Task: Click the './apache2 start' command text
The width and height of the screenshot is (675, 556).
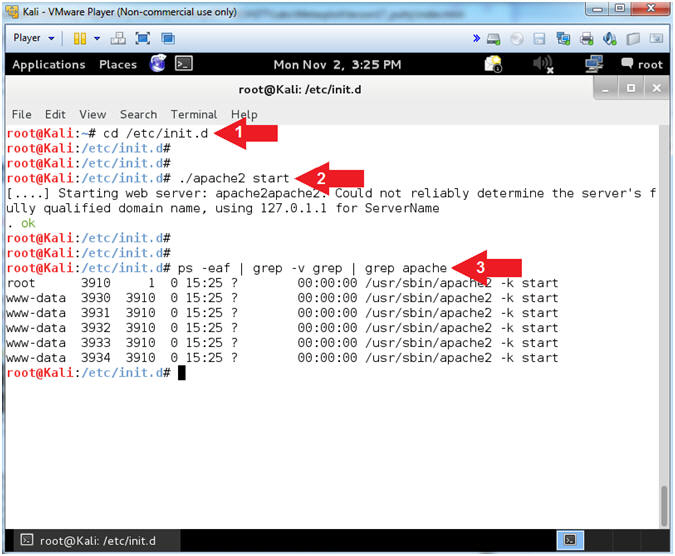Action: tap(234, 178)
